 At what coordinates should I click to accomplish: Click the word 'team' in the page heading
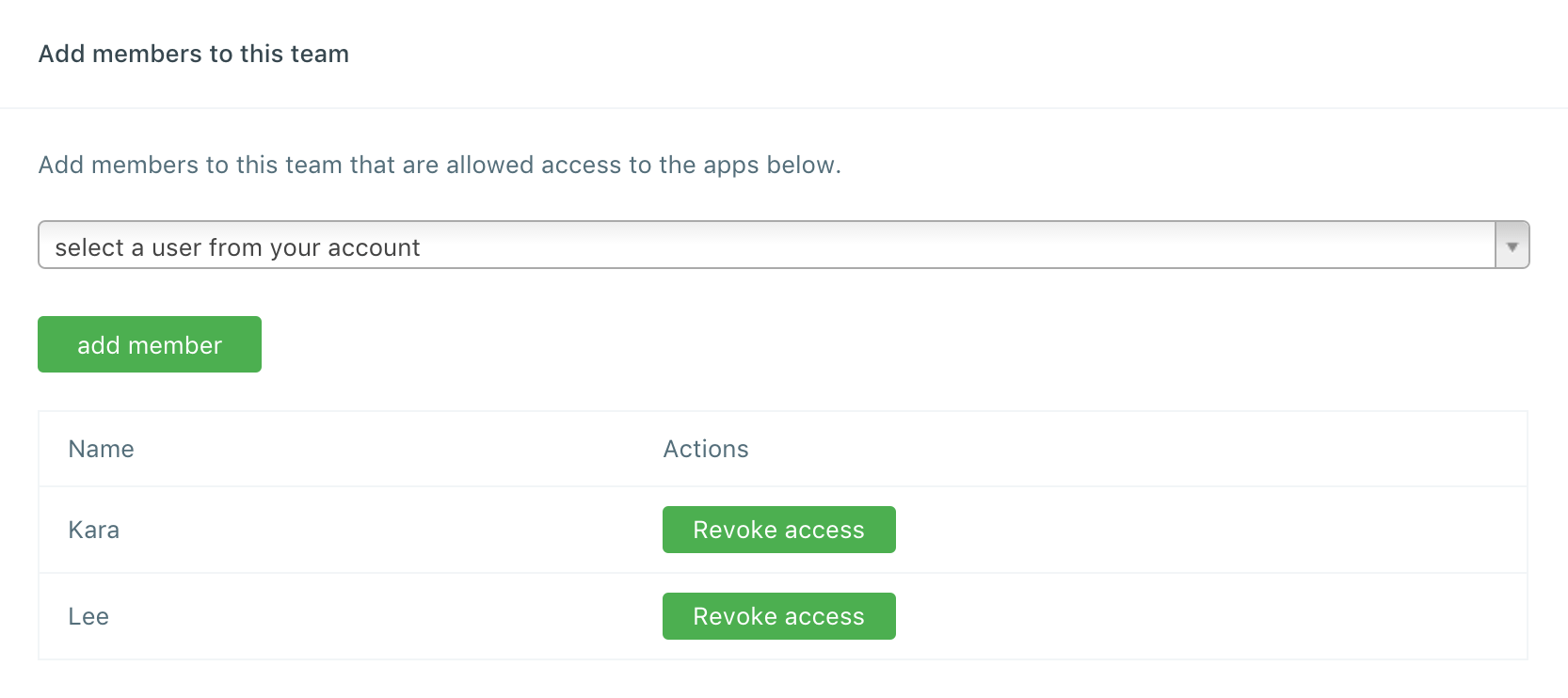click(x=319, y=54)
